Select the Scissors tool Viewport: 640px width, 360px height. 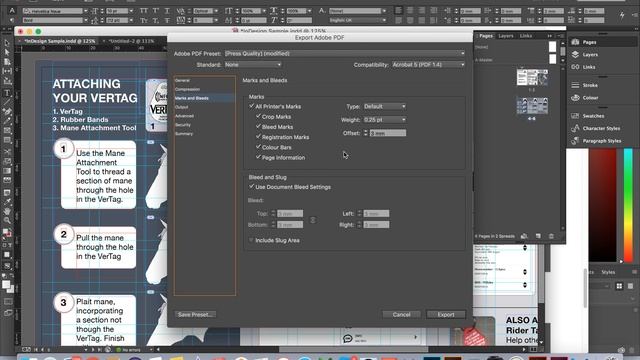7,152
